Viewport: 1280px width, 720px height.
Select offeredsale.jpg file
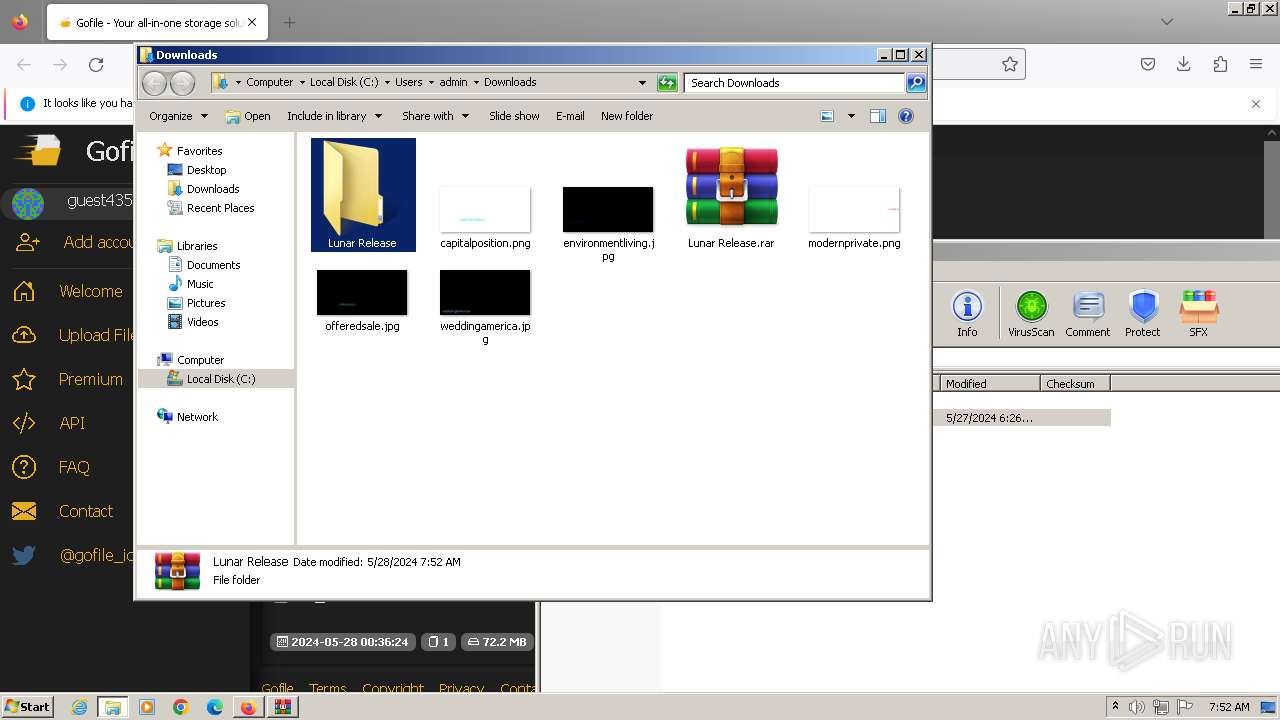point(362,300)
